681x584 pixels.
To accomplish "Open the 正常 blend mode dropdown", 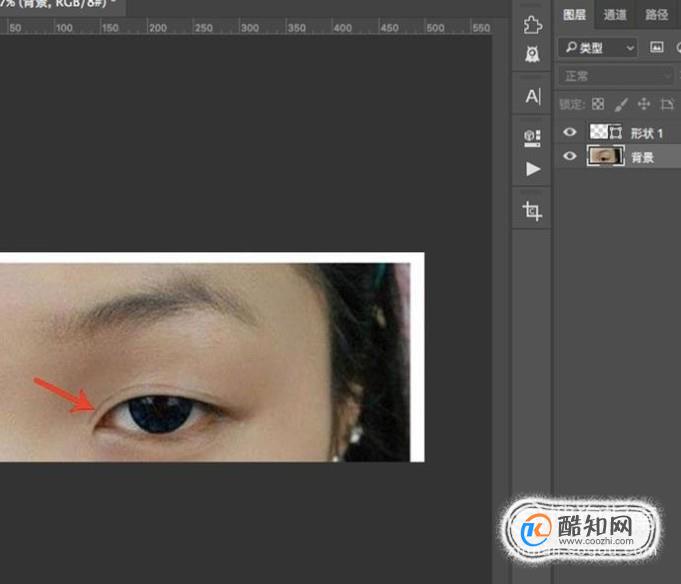I will pyautogui.click(x=616, y=76).
